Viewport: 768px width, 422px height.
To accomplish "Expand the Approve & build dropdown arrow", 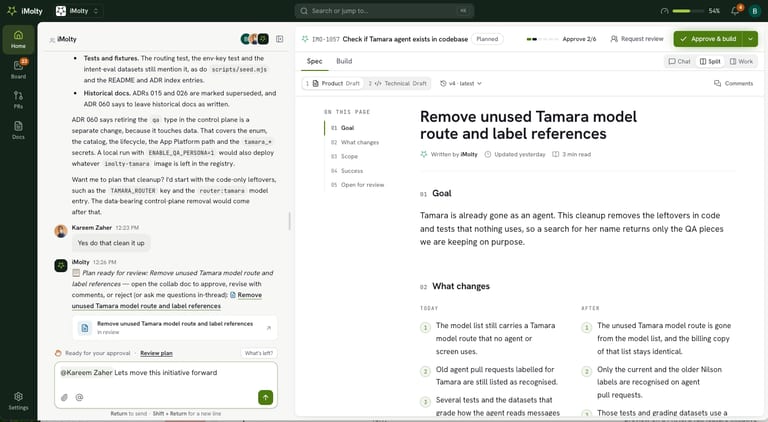I will tap(750, 39).
